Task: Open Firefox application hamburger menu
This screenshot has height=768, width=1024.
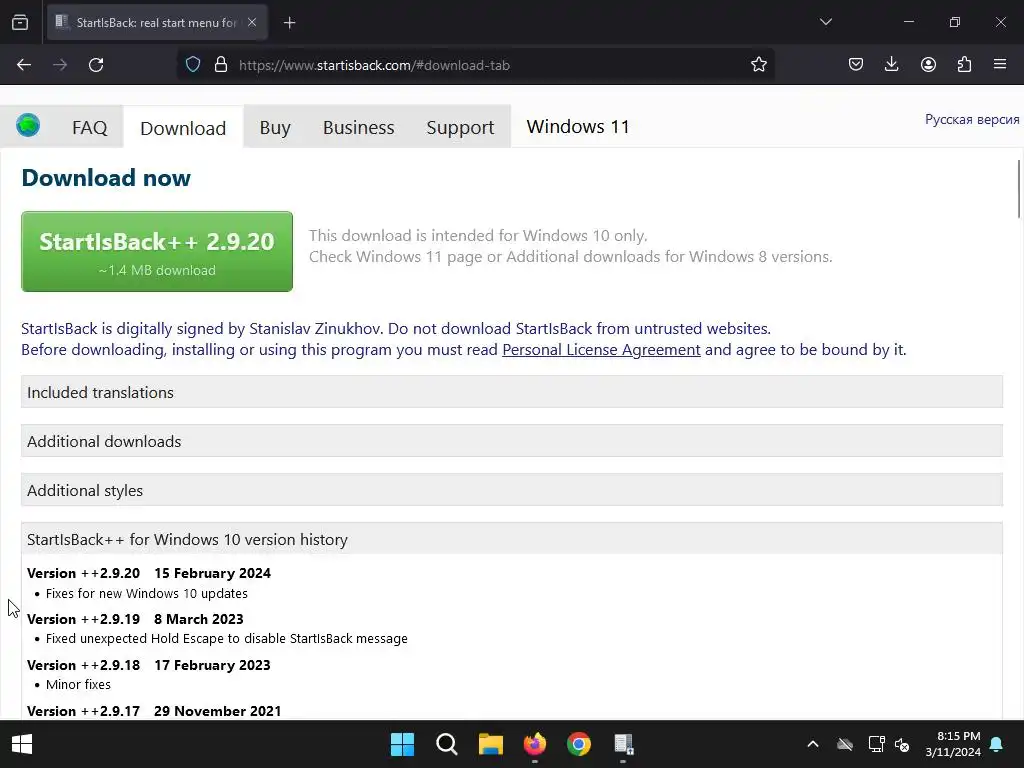Action: click(x=1000, y=65)
